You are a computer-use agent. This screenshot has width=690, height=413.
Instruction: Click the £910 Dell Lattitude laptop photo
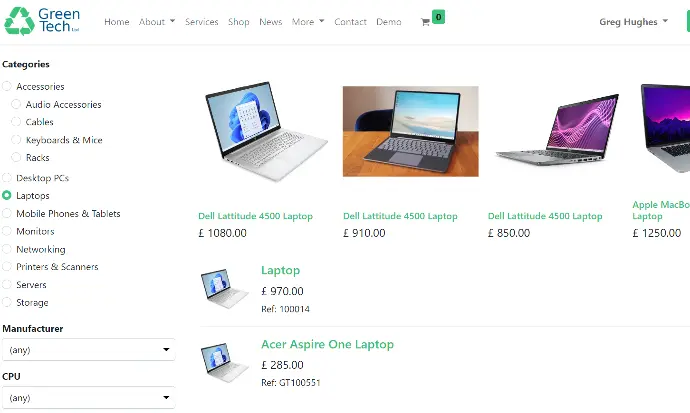tap(411, 132)
